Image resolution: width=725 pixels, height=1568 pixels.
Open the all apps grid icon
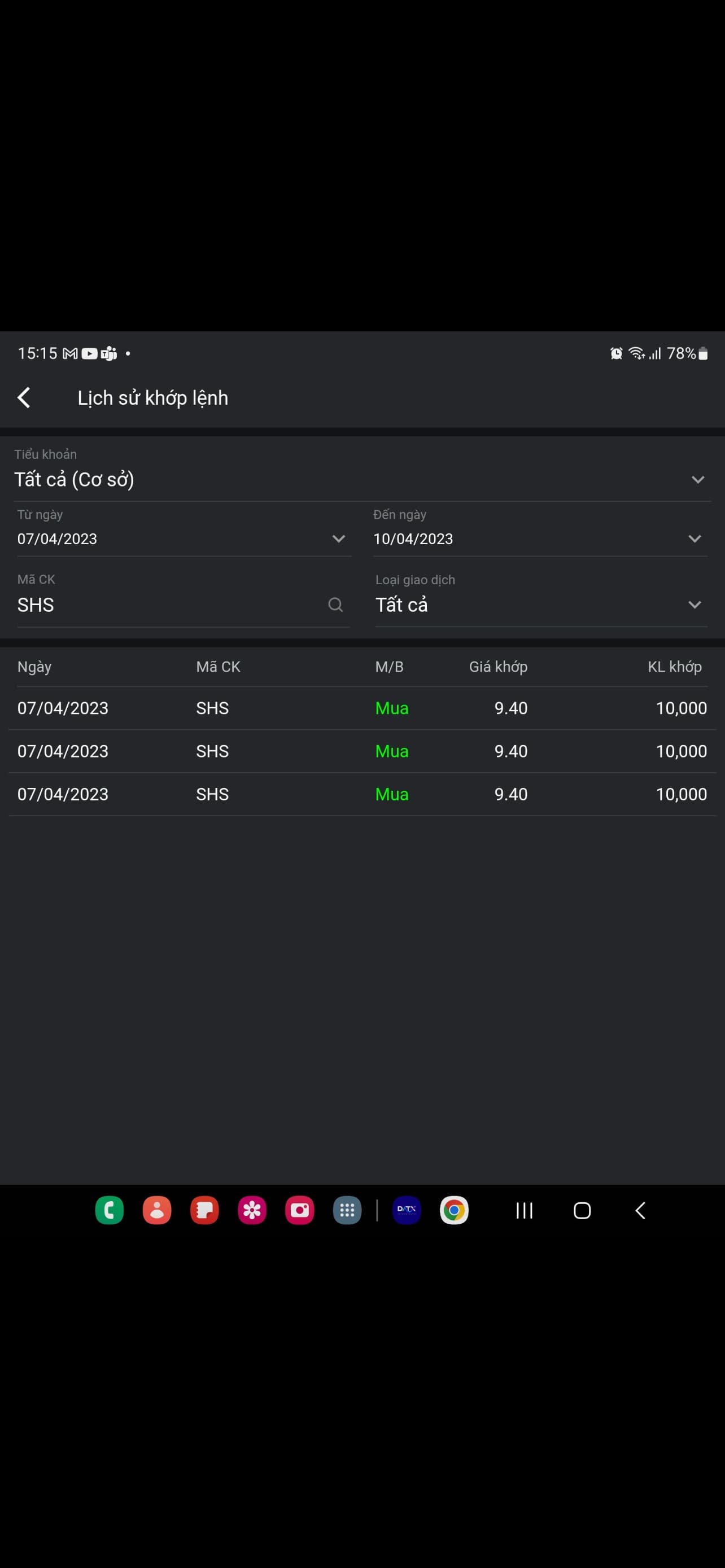click(347, 1210)
